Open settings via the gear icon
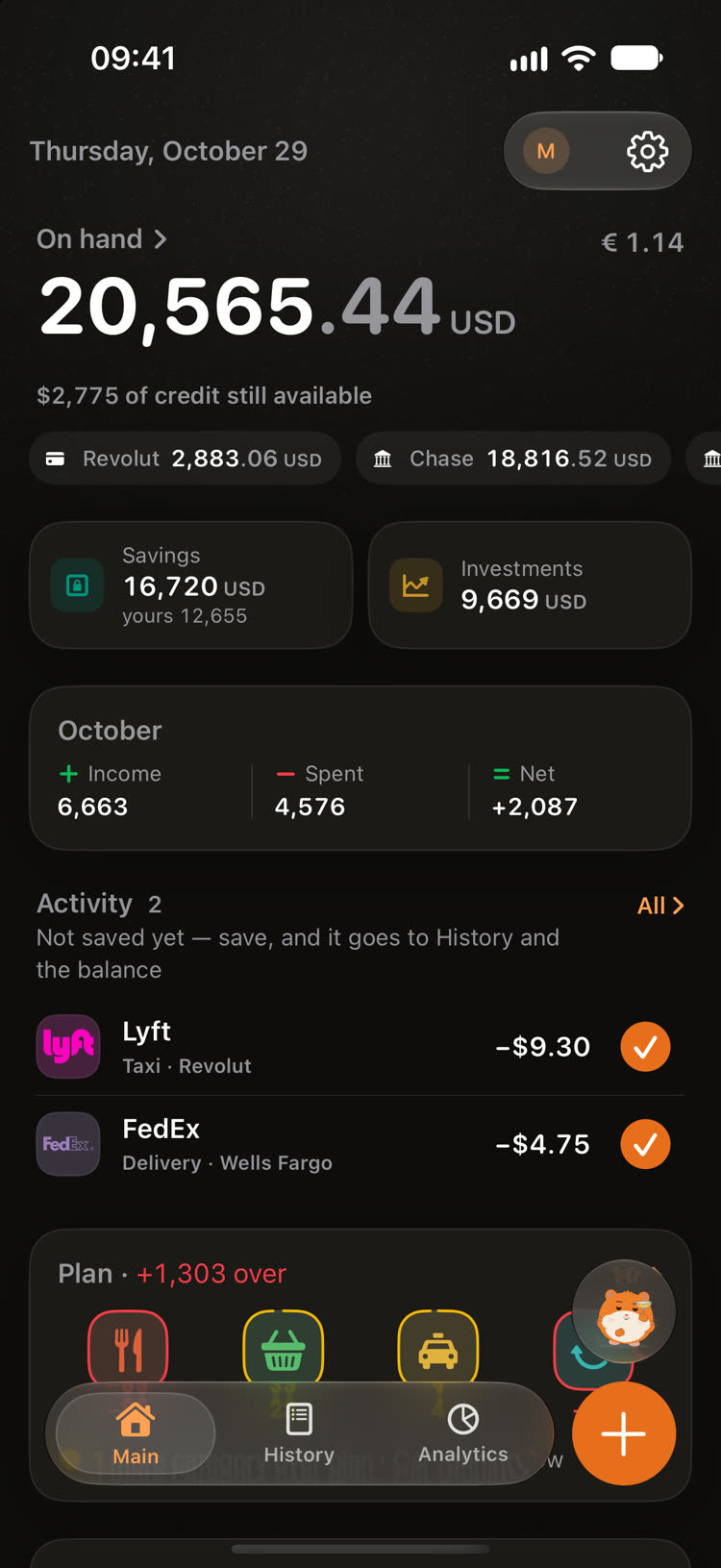This screenshot has width=721, height=1568. click(647, 151)
